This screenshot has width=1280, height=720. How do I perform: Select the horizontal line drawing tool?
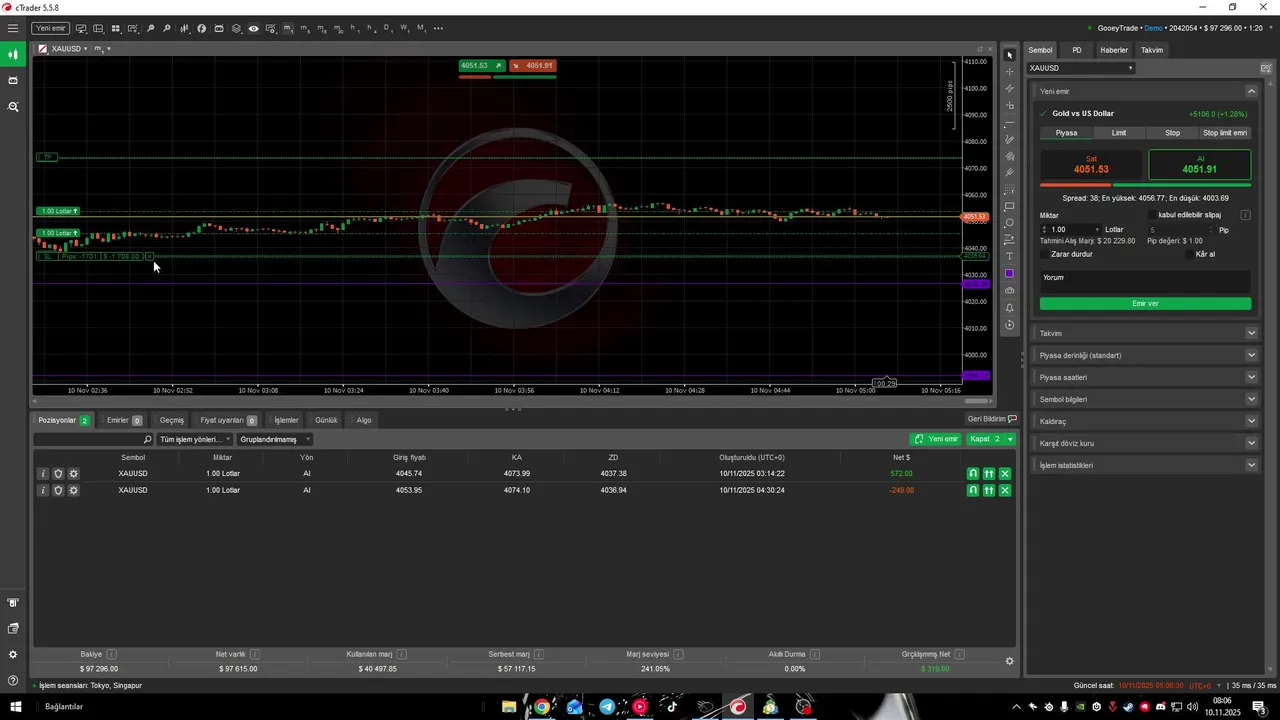[1009, 122]
